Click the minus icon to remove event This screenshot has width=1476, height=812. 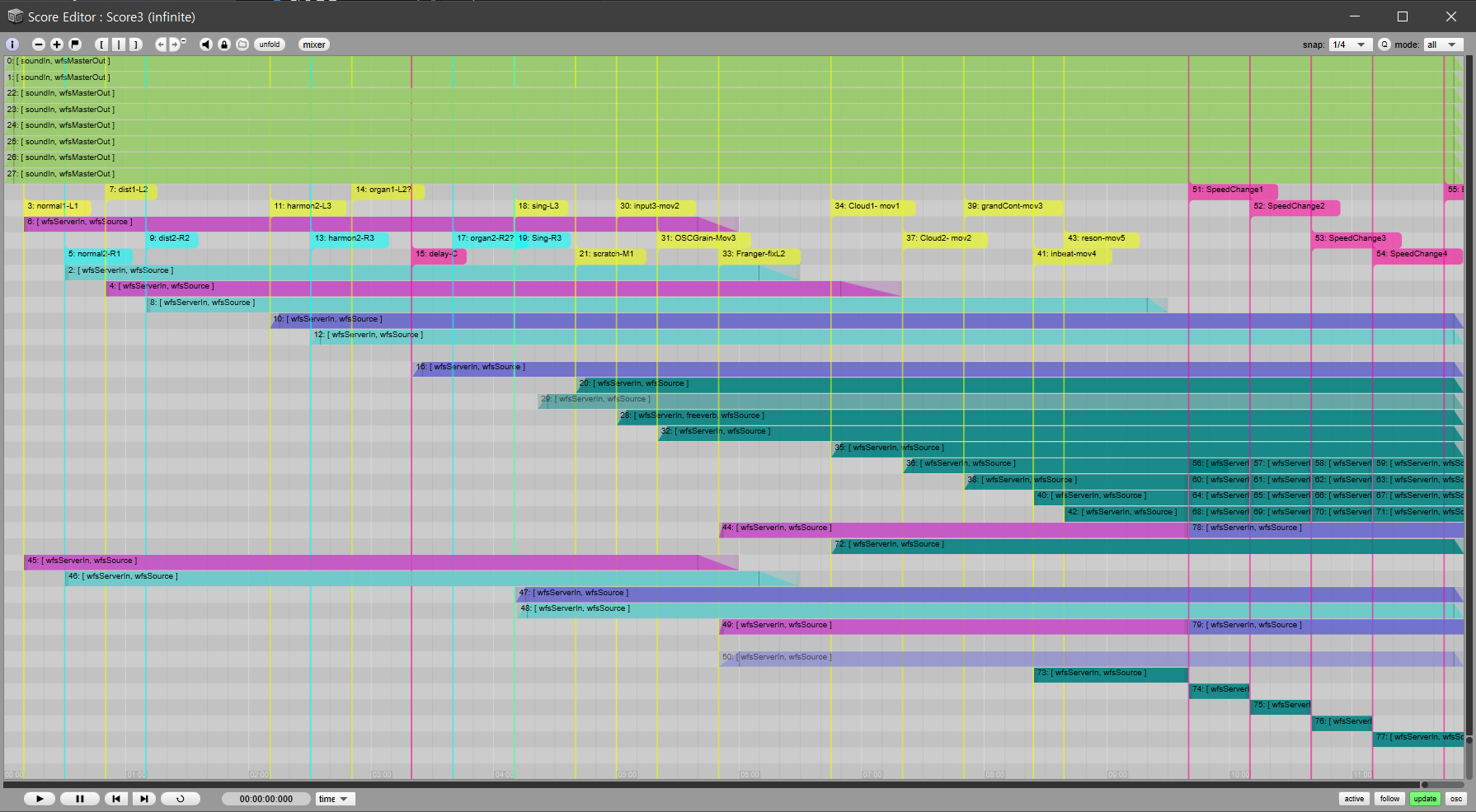click(39, 45)
